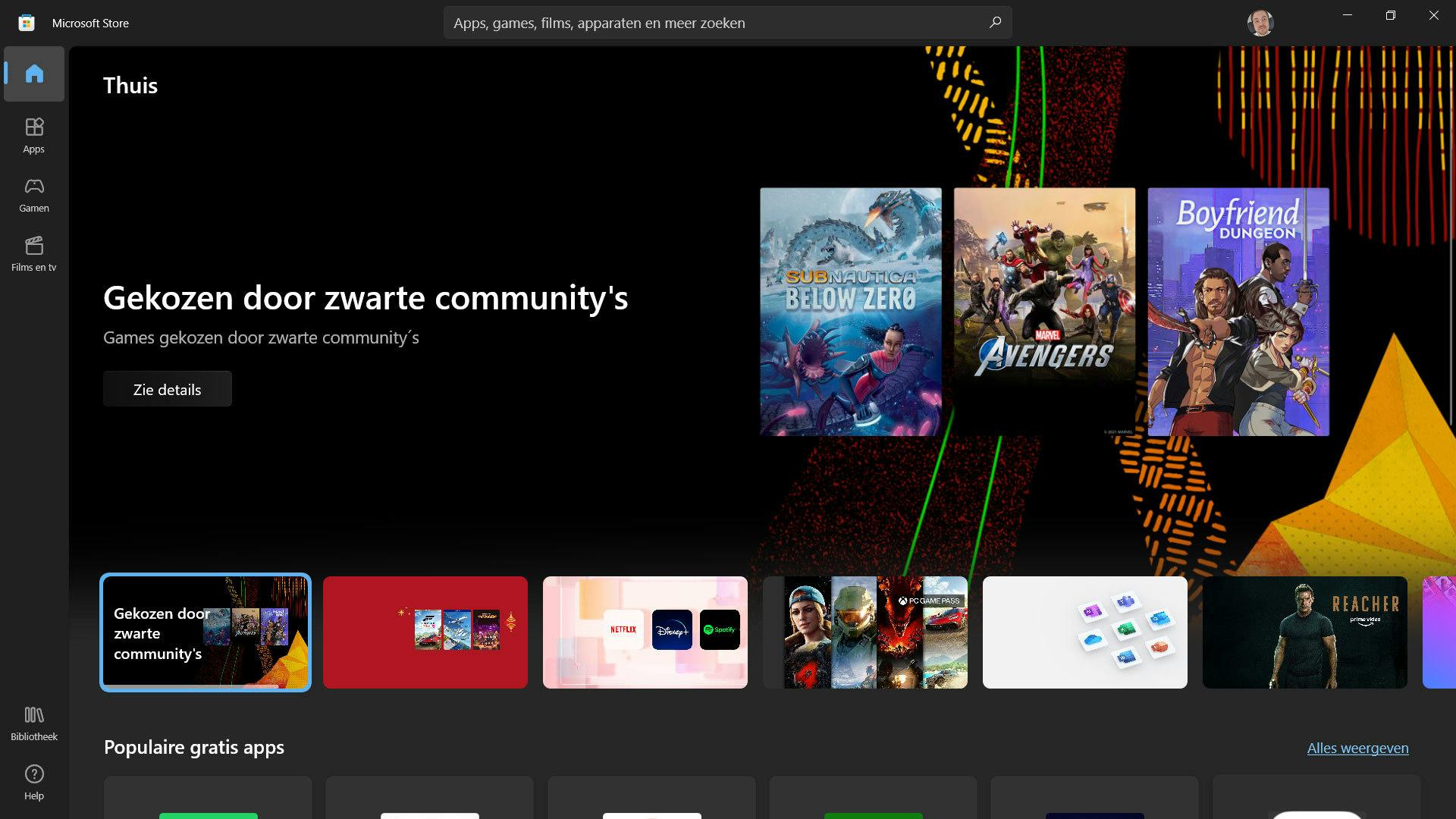The image size is (1456, 819).
Task: Open the Home (Thuis) sidebar icon
Action: (x=34, y=74)
